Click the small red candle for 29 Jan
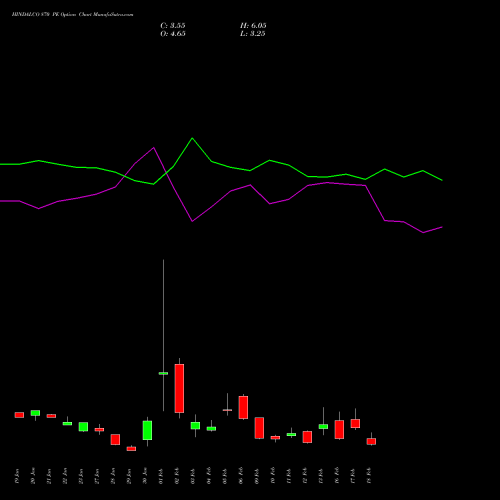 131,449
